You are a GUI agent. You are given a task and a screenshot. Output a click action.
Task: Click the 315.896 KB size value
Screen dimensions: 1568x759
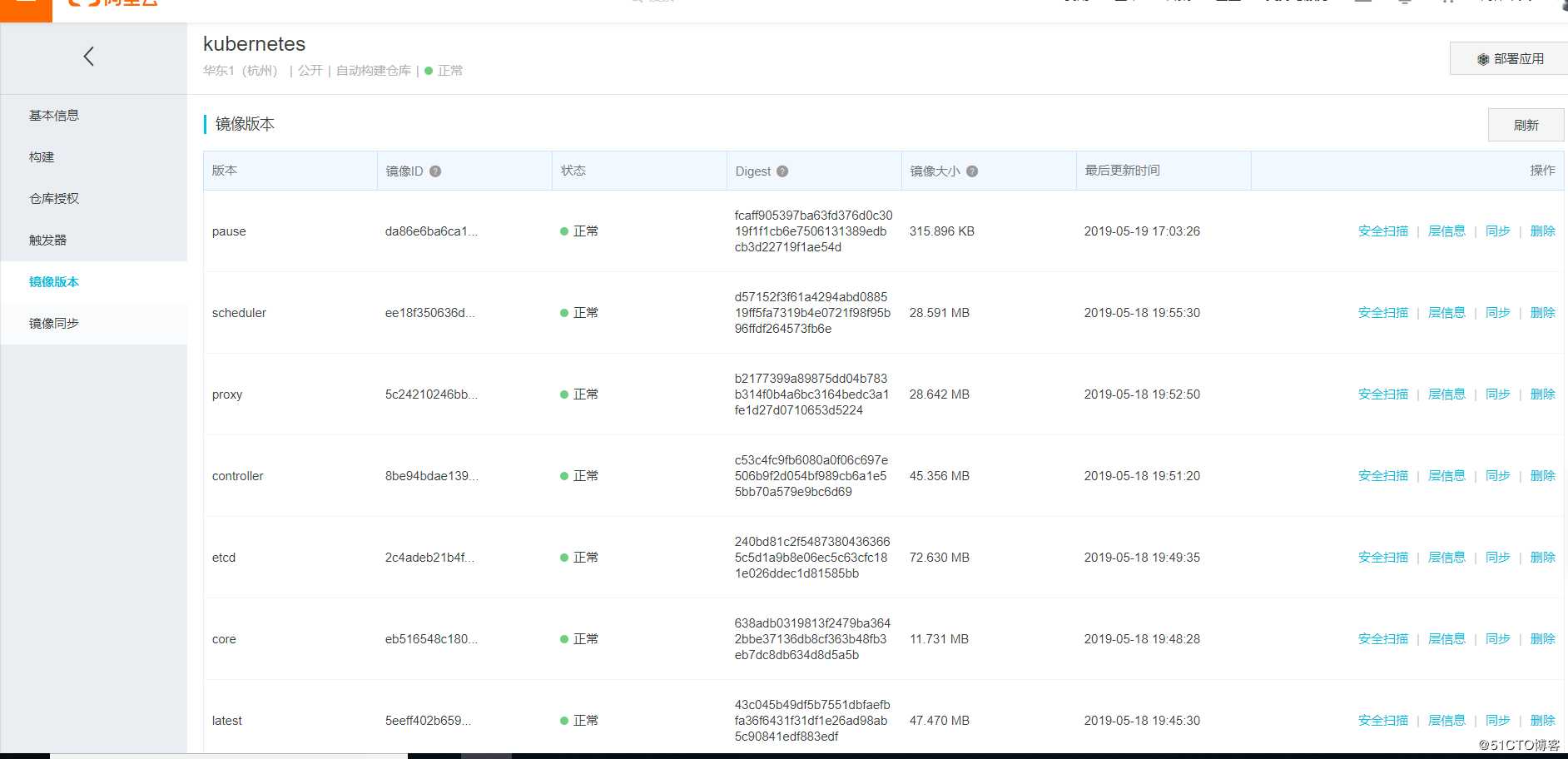(x=941, y=231)
